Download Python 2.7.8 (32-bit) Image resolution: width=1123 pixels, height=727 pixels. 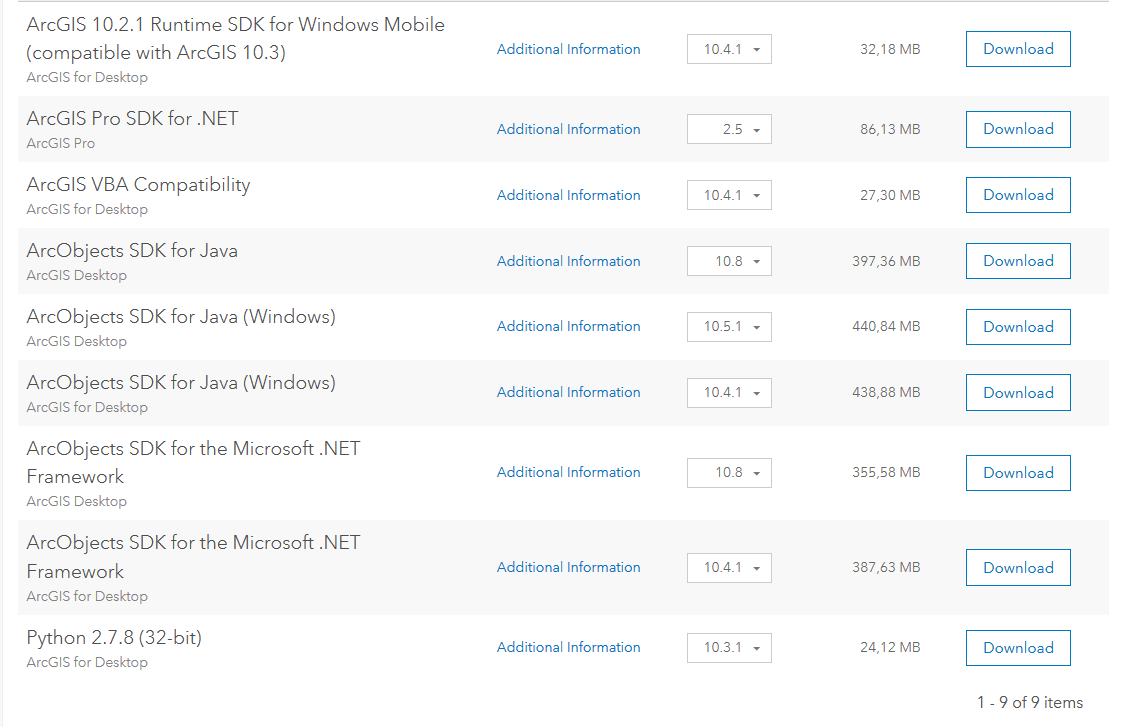point(1018,648)
